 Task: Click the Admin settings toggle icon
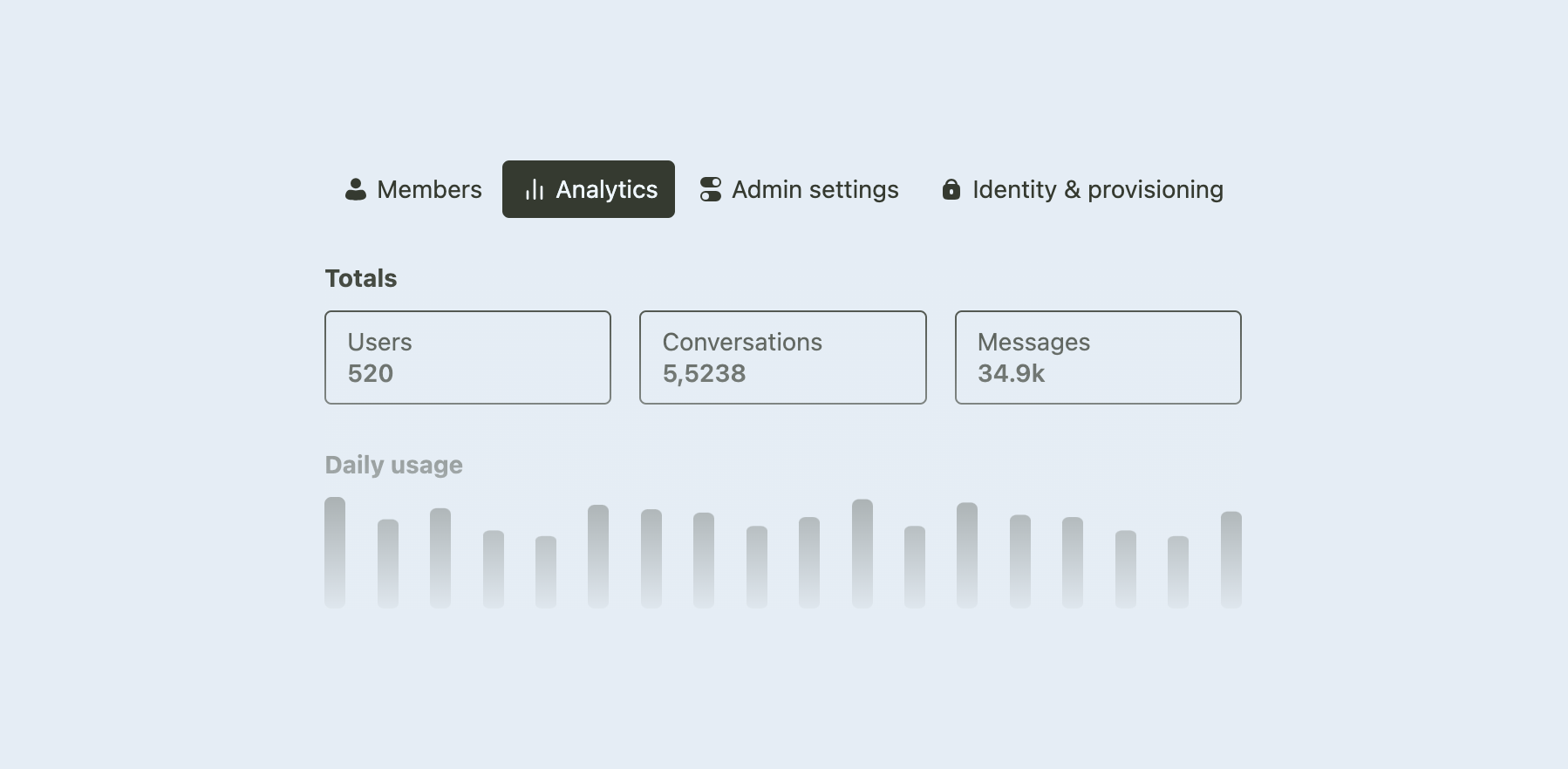coord(711,189)
